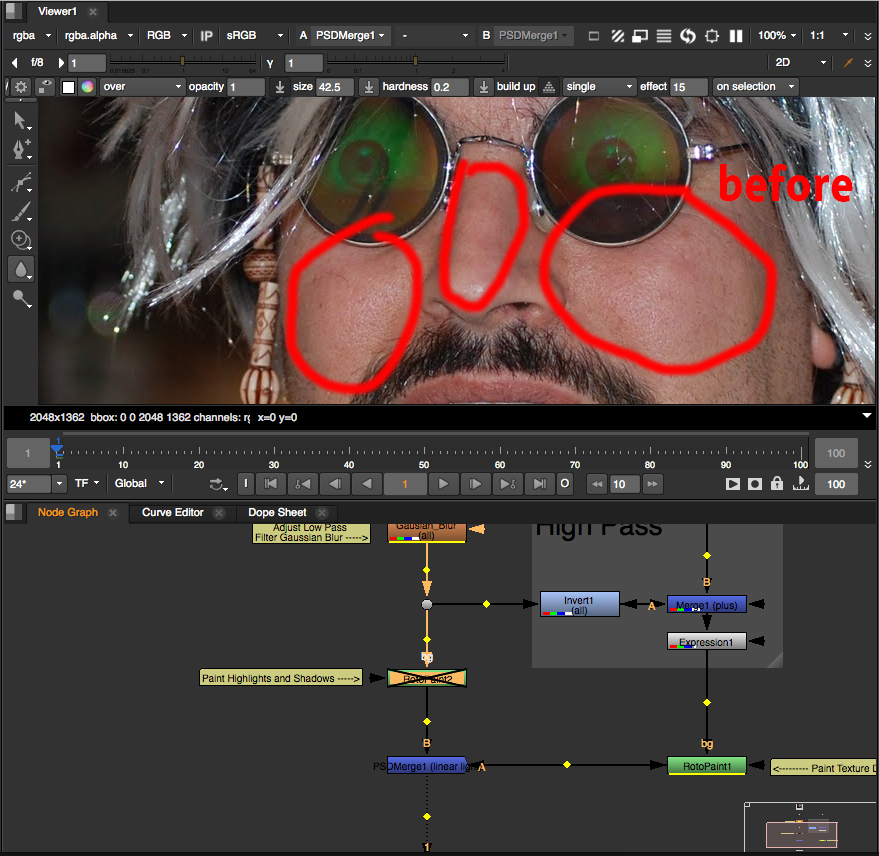The height and width of the screenshot is (856, 879).
Task: Toggle the IP input process button
Action: pyautogui.click(x=207, y=36)
